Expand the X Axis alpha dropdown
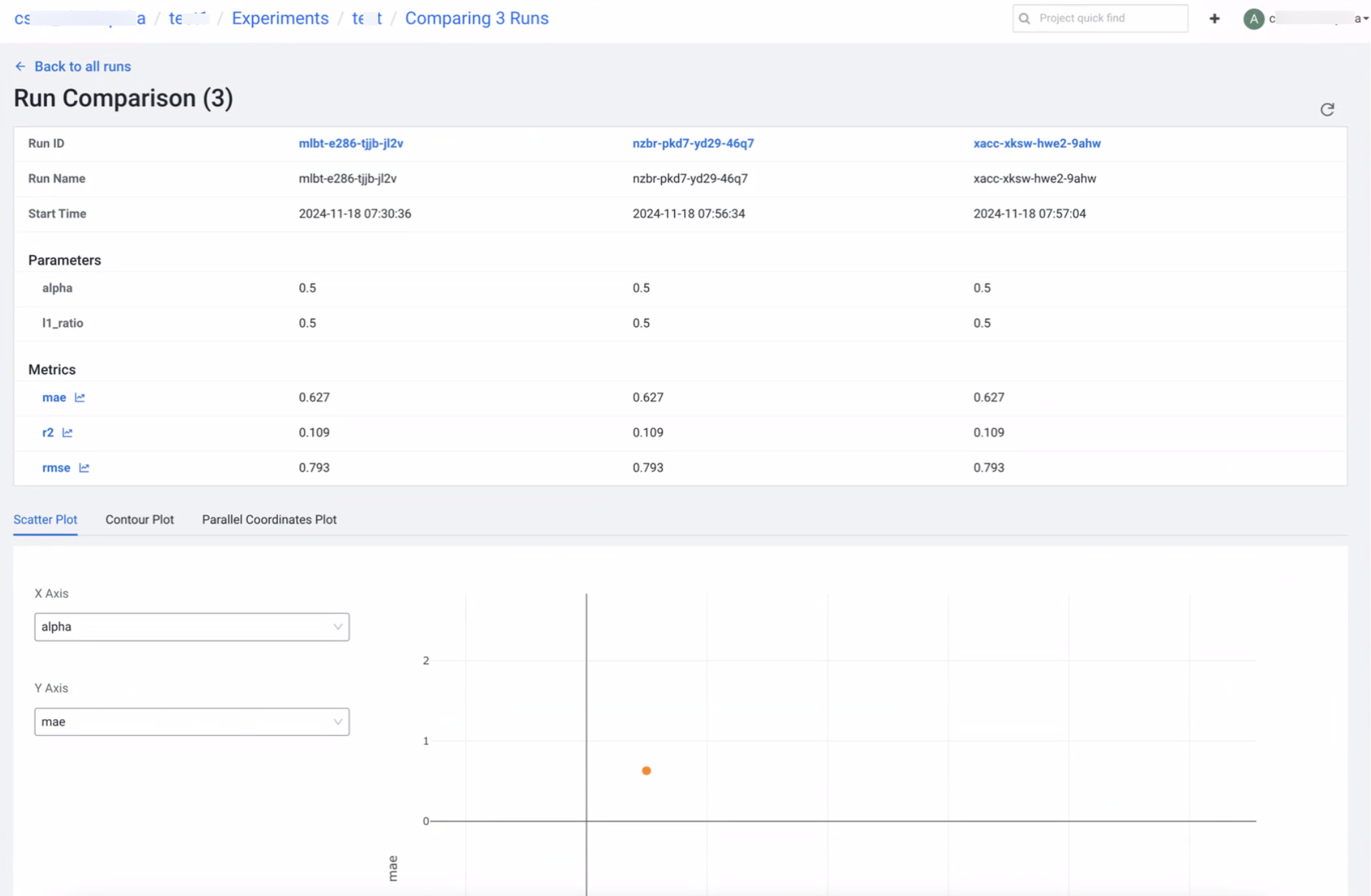The height and width of the screenshot is (896, 1371). click(192, 627)
